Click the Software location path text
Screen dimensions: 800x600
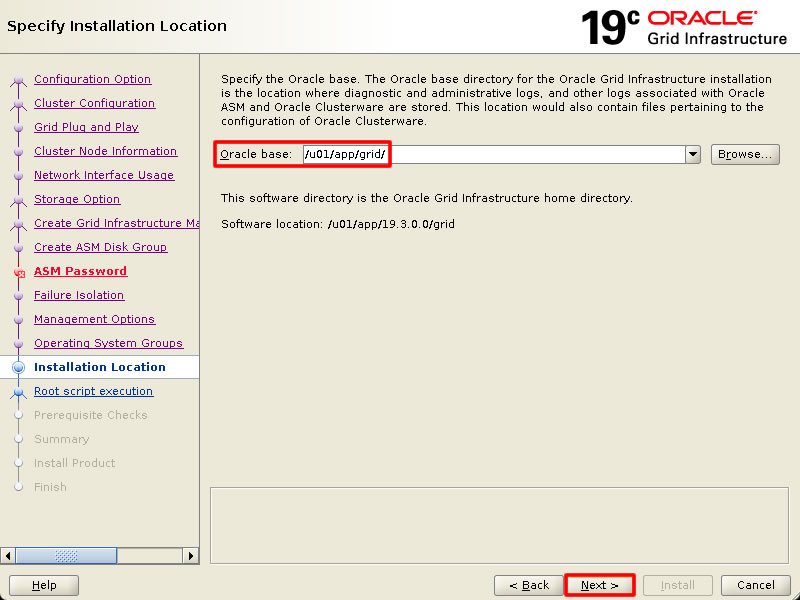pos(391,224)
